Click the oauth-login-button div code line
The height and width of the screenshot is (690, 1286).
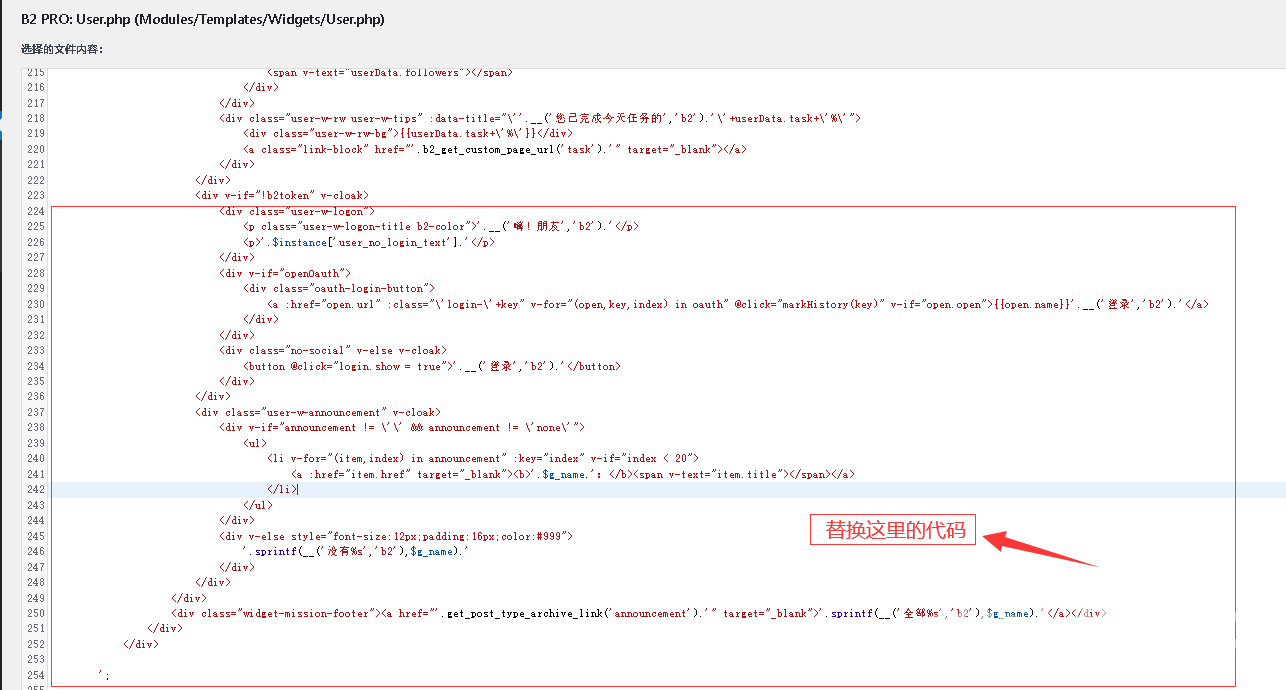(339, 288)
